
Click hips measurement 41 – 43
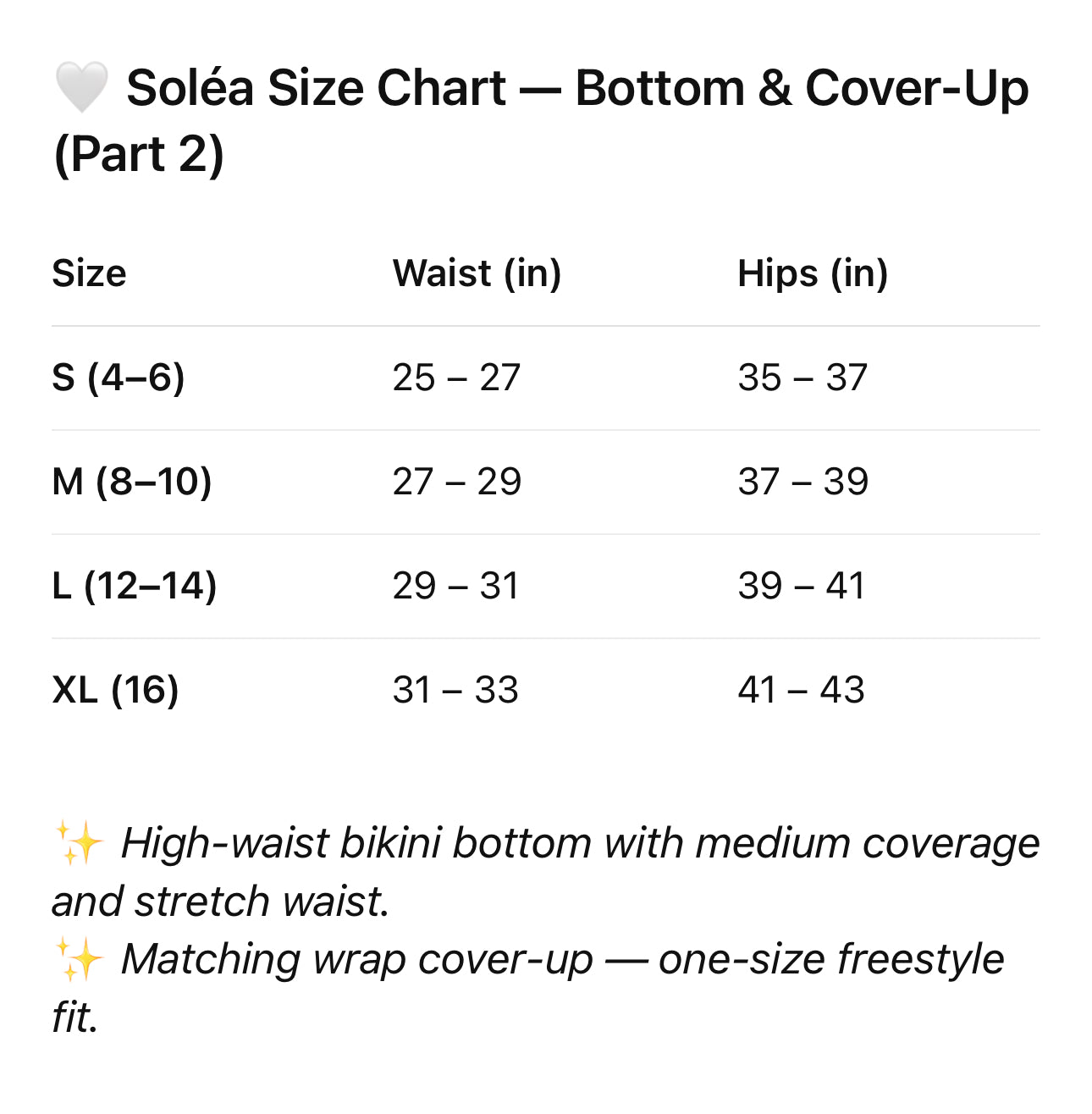click(x=801, y=690)
